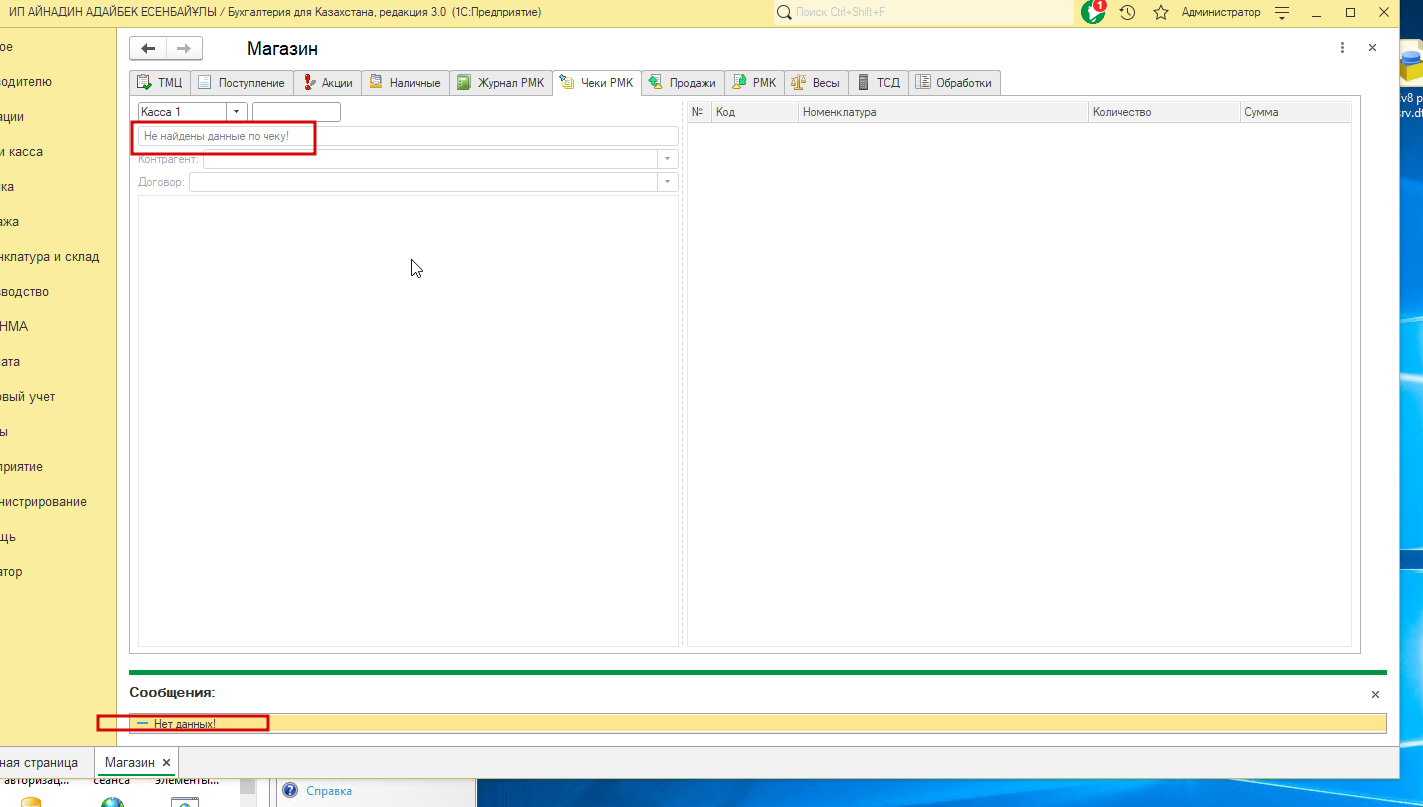
Task: Click the Поступление tab document icon
Action: coord(205,83)
